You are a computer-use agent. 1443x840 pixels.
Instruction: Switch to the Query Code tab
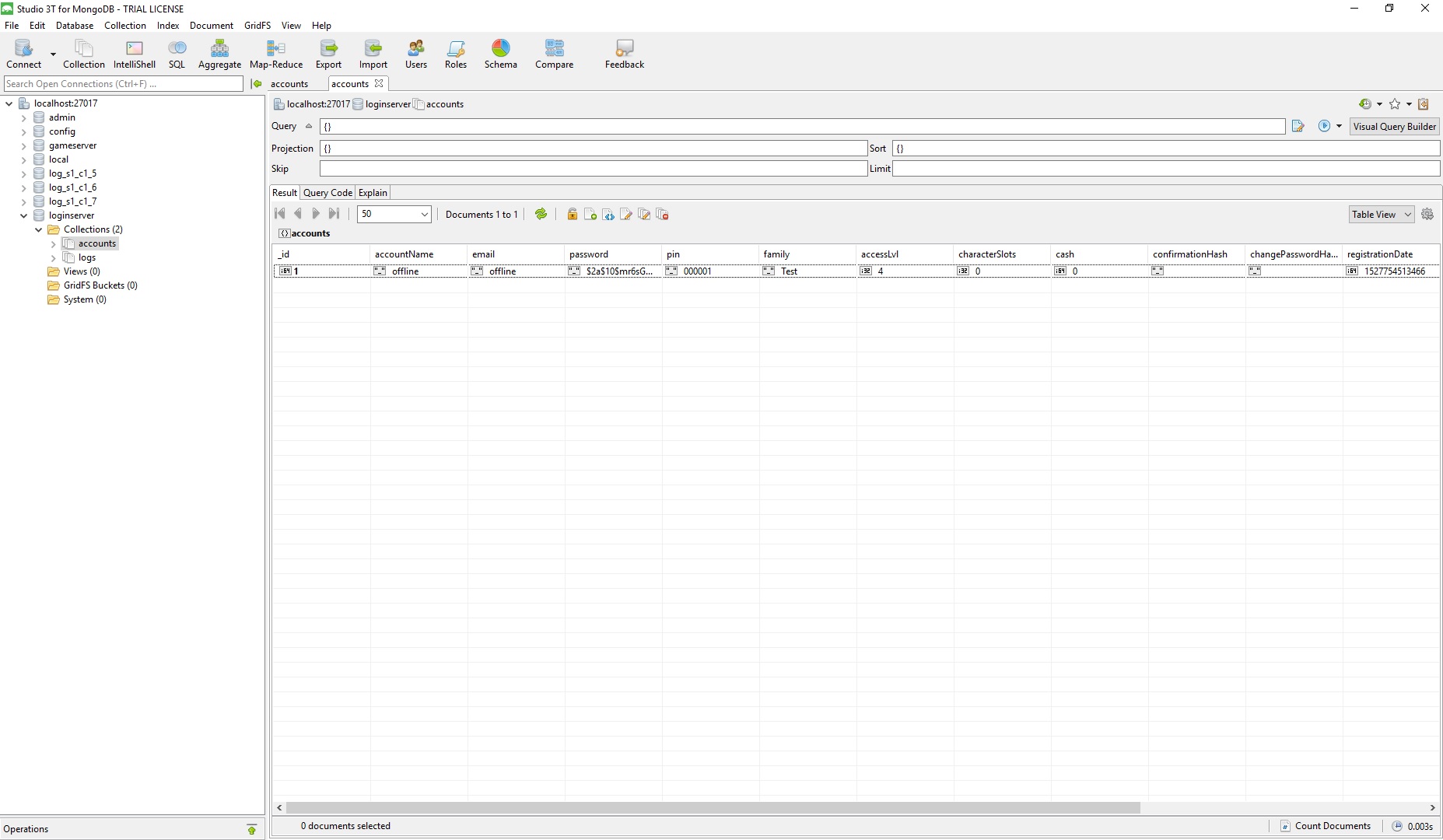tap(327, 193)
